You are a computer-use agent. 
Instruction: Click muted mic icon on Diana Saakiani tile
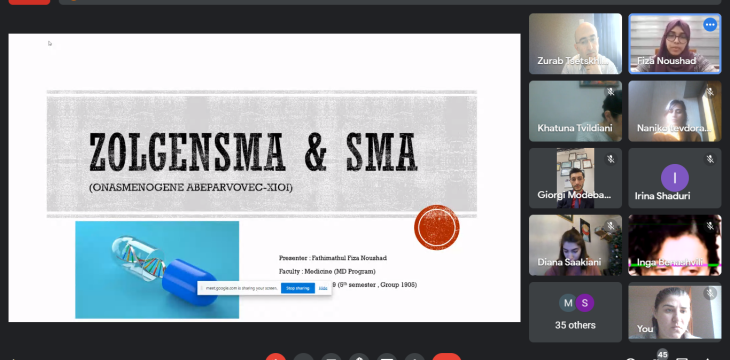coord(610,226)
